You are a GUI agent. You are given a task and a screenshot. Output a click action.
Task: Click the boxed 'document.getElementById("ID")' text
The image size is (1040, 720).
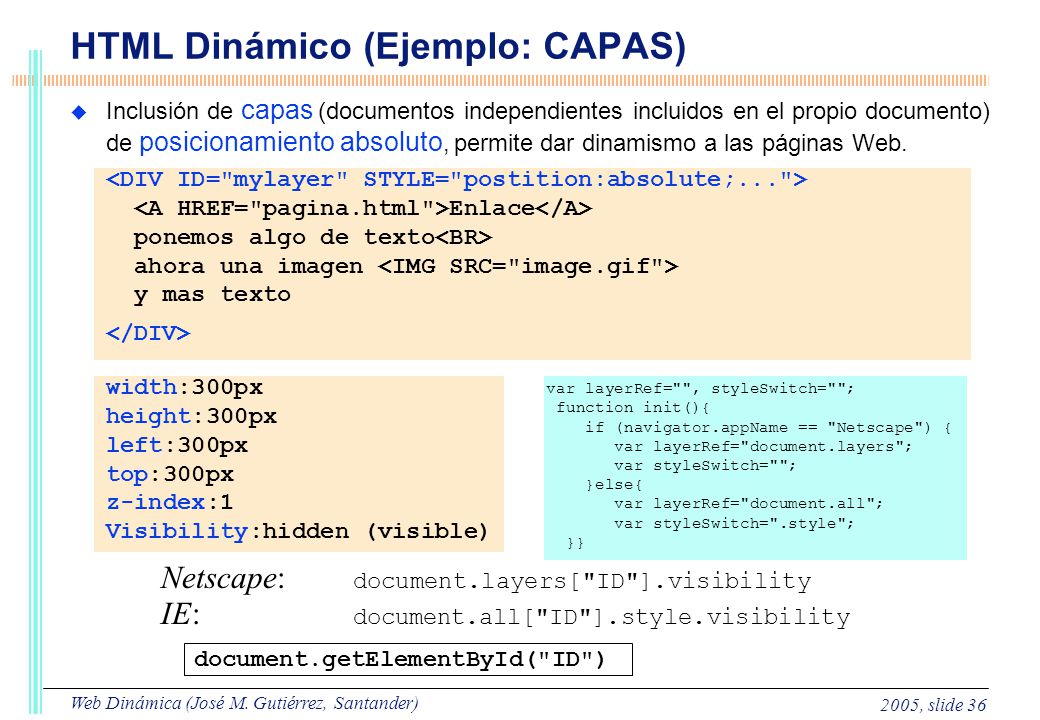tap(400, 660)
